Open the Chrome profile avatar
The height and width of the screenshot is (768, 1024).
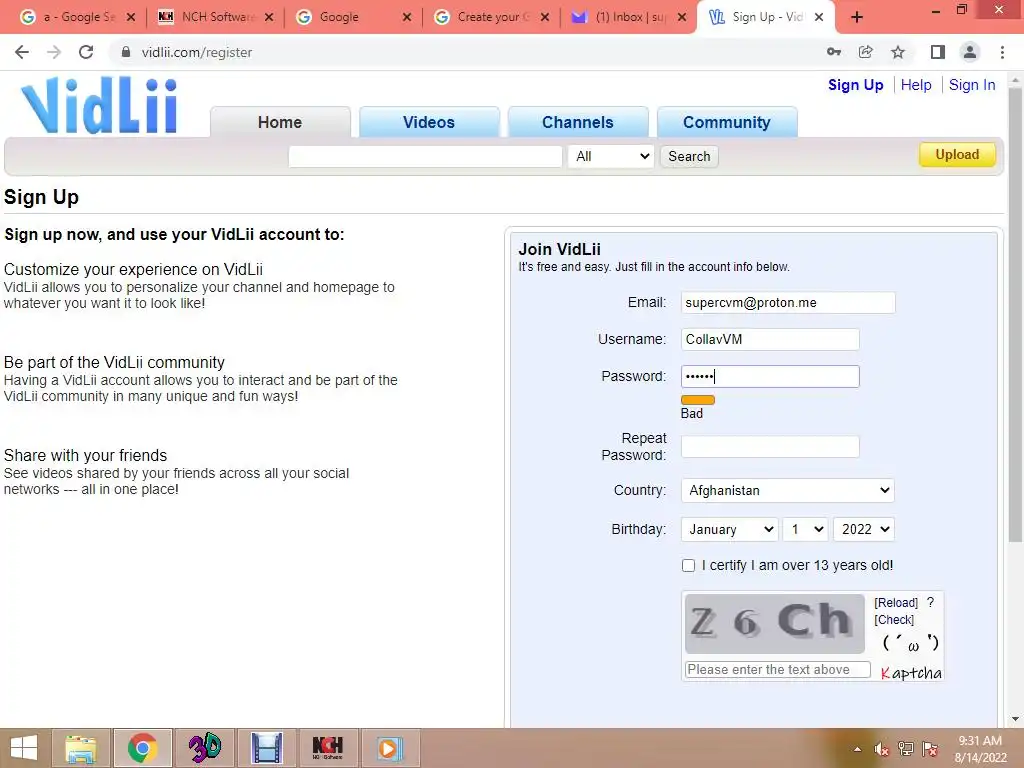pyautogui.click(x=970, y=52)
